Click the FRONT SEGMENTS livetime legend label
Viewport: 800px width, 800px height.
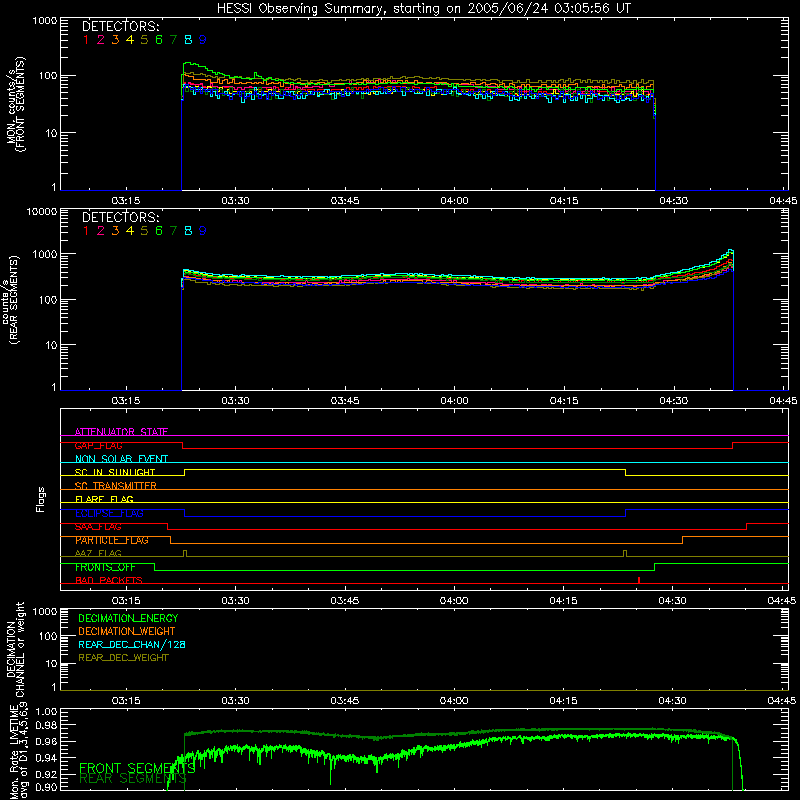point(137,768)
